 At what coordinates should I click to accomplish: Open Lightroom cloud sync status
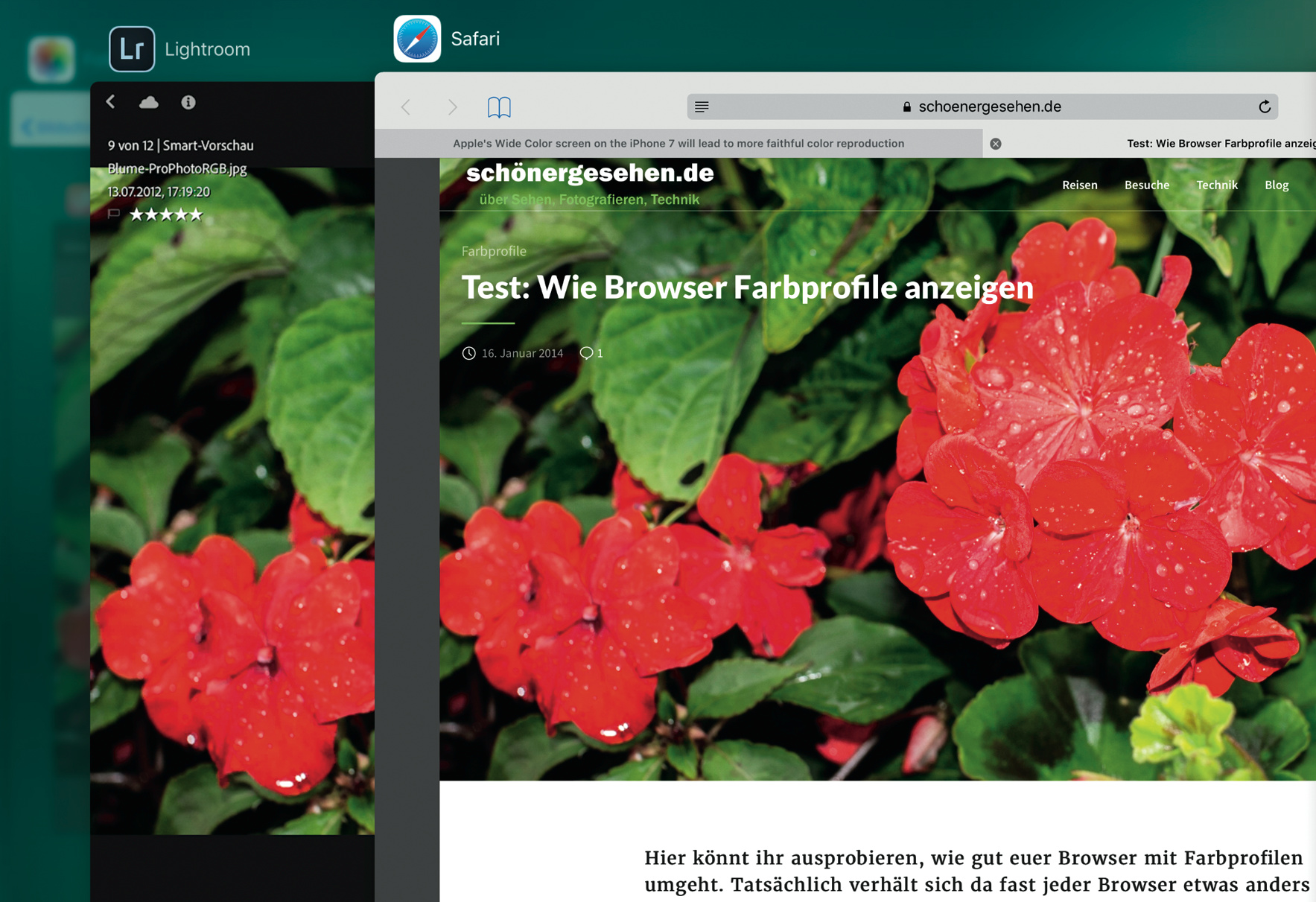[x=149, y=102]
